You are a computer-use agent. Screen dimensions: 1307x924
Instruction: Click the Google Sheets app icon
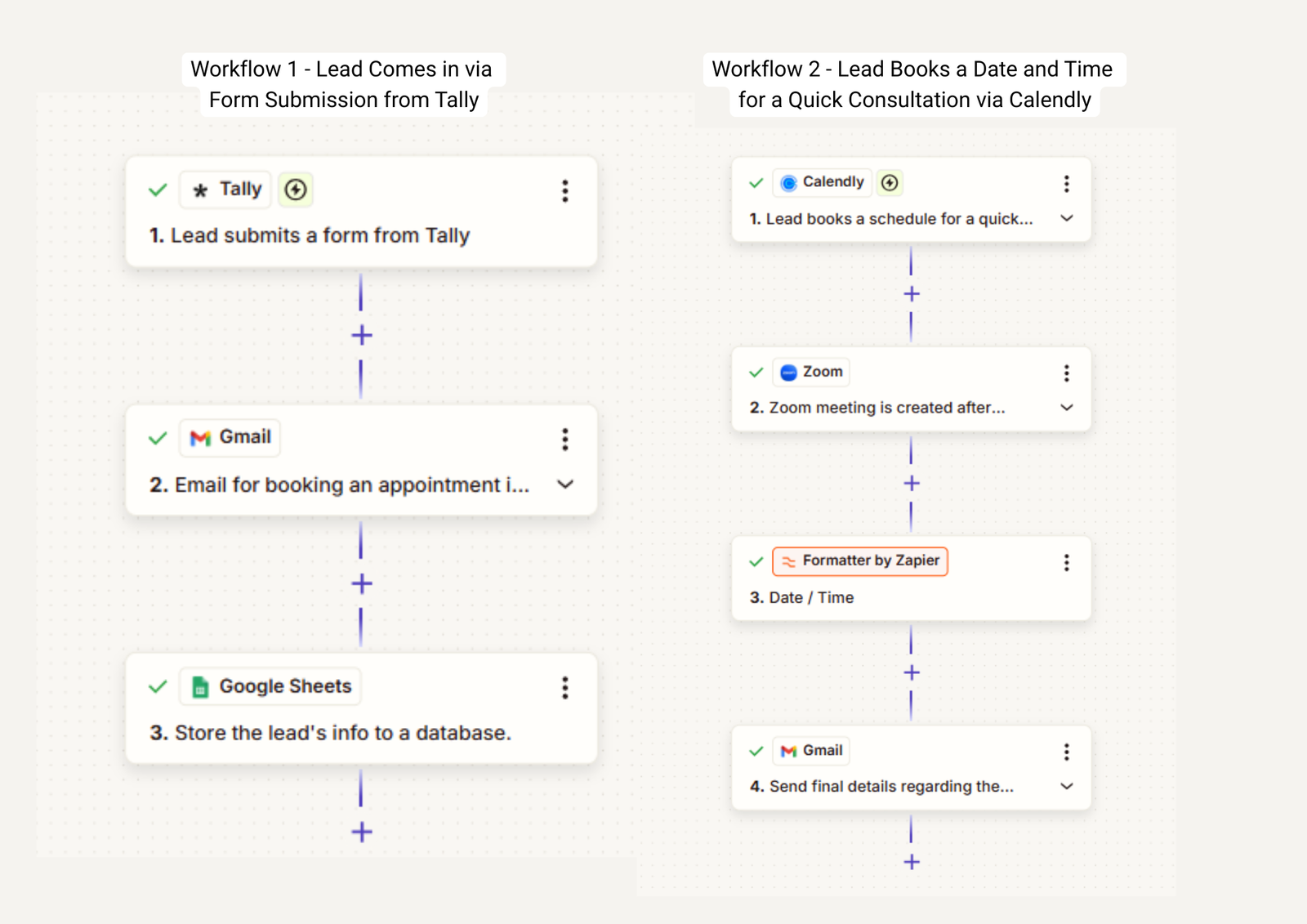[x=200, y=687]
